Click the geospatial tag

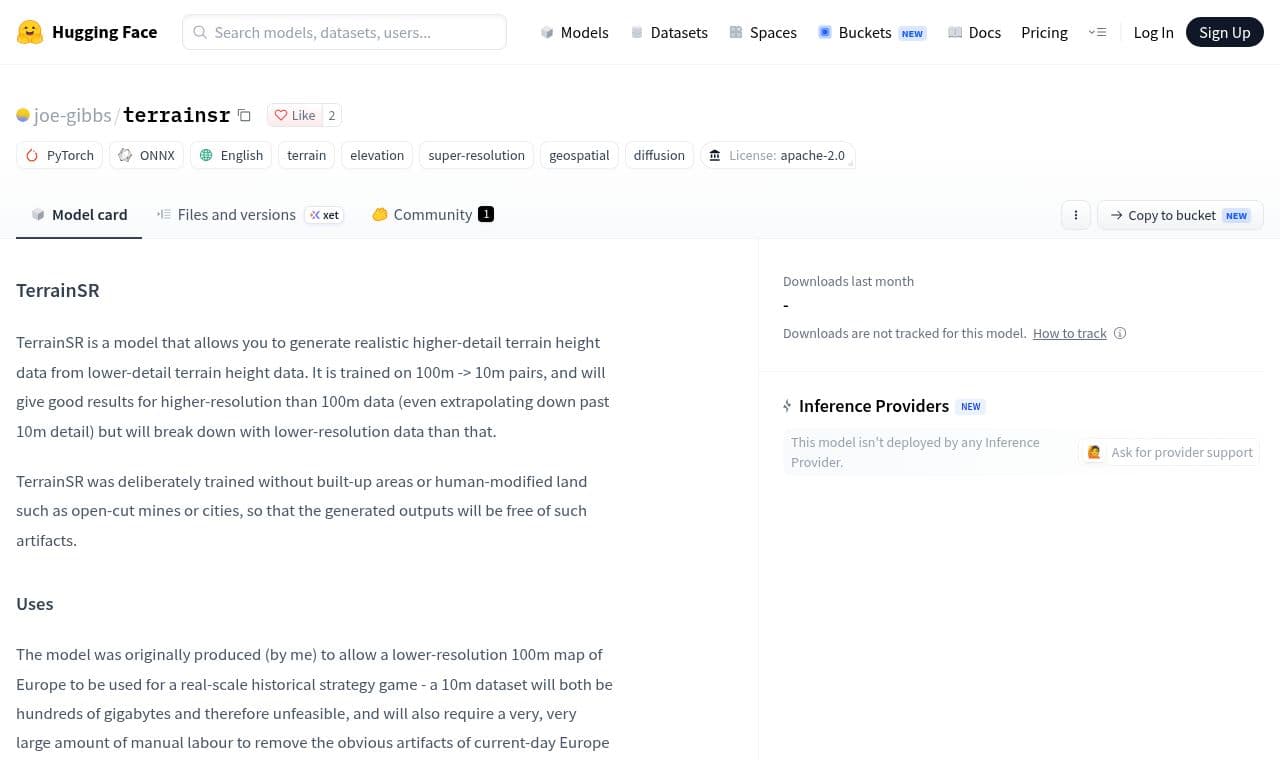579,155
